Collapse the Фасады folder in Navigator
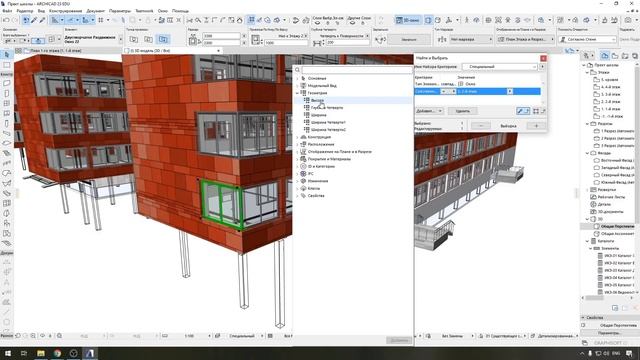This screenshot has height=360, width=640. 588,153
